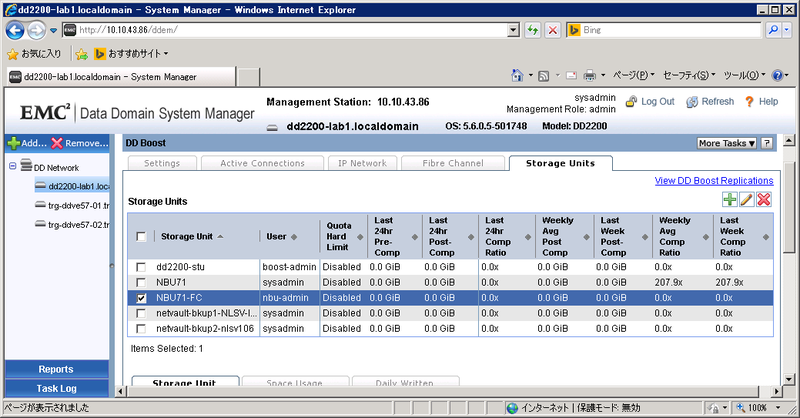This screenshot has height=418, width=800.
Task: Open the ツール(O) menu
Action: click(744, 76)
